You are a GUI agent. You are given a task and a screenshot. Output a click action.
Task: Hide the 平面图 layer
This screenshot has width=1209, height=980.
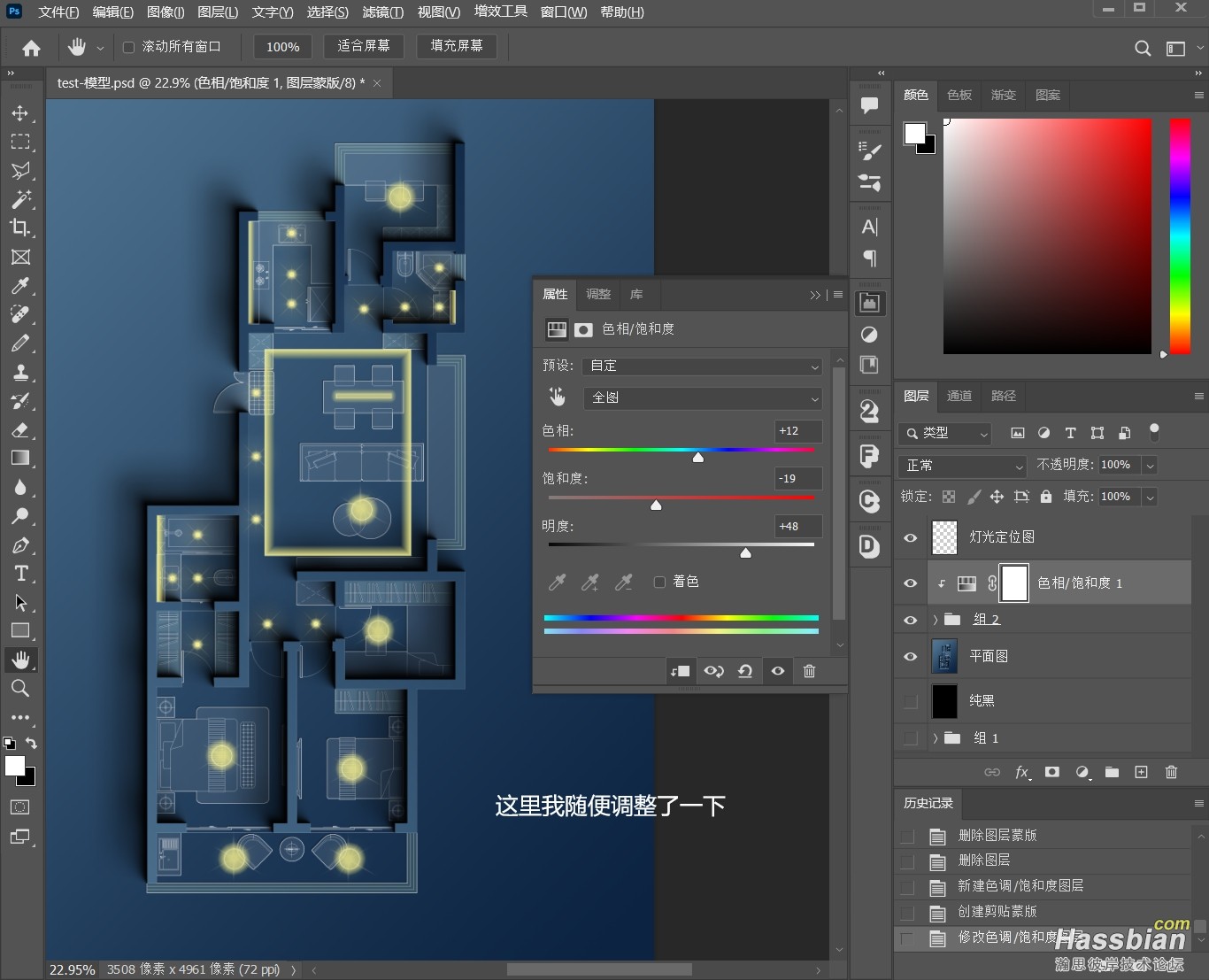910,657
